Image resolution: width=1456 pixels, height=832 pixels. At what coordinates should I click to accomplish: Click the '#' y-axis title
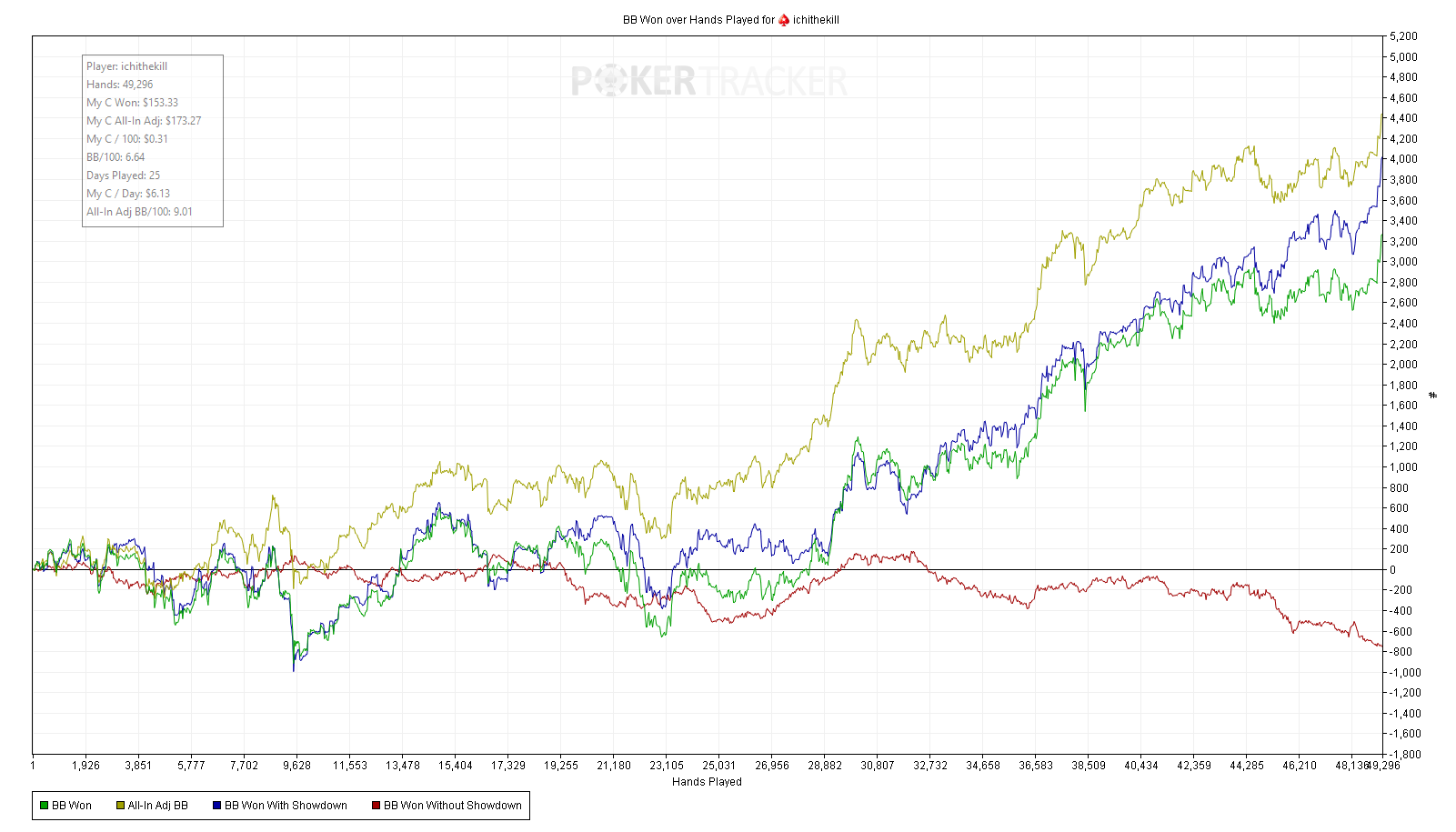coord(1433,395)
